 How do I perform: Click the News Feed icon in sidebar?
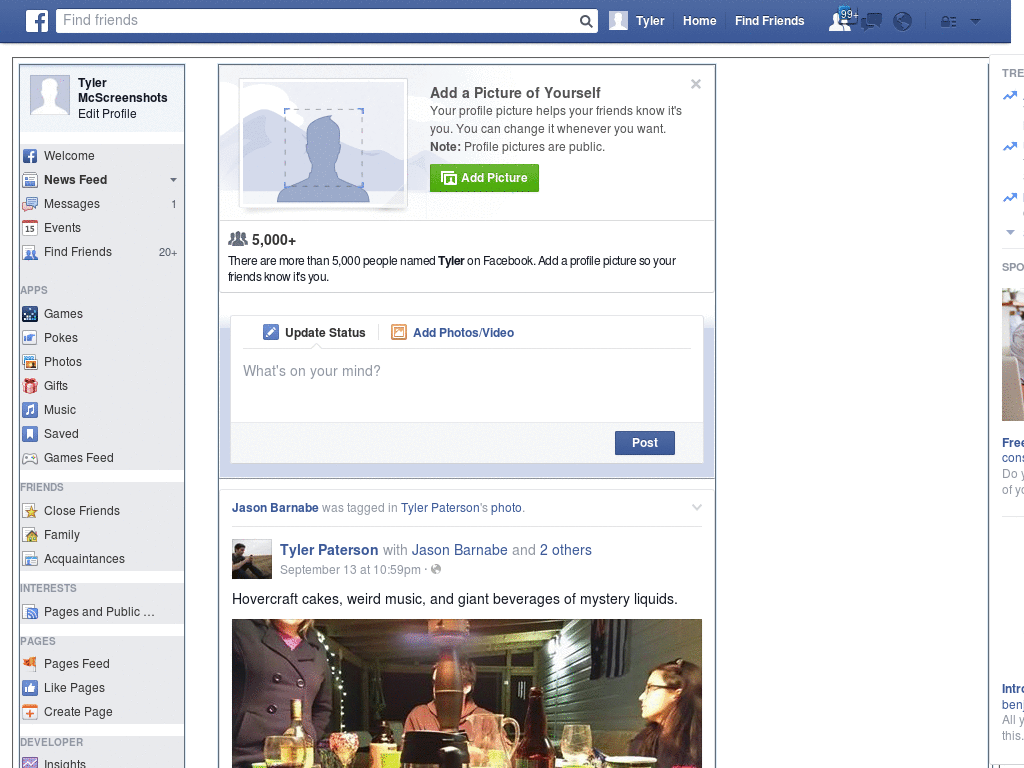[x=30, y=180]
